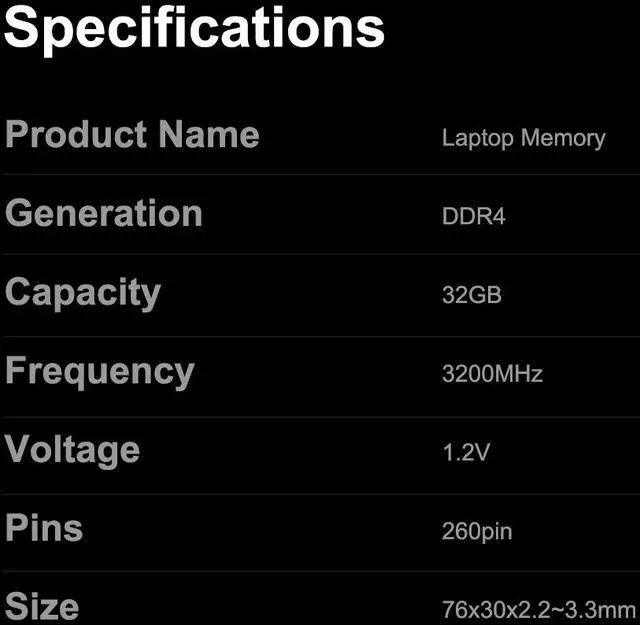Select the 260pin value
The image size is (640, 625).
(x=476, y=530)
